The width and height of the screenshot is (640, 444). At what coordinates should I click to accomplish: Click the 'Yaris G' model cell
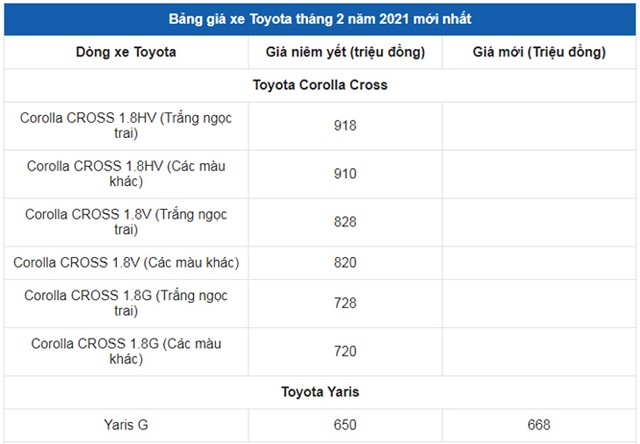tap(126, 425)
